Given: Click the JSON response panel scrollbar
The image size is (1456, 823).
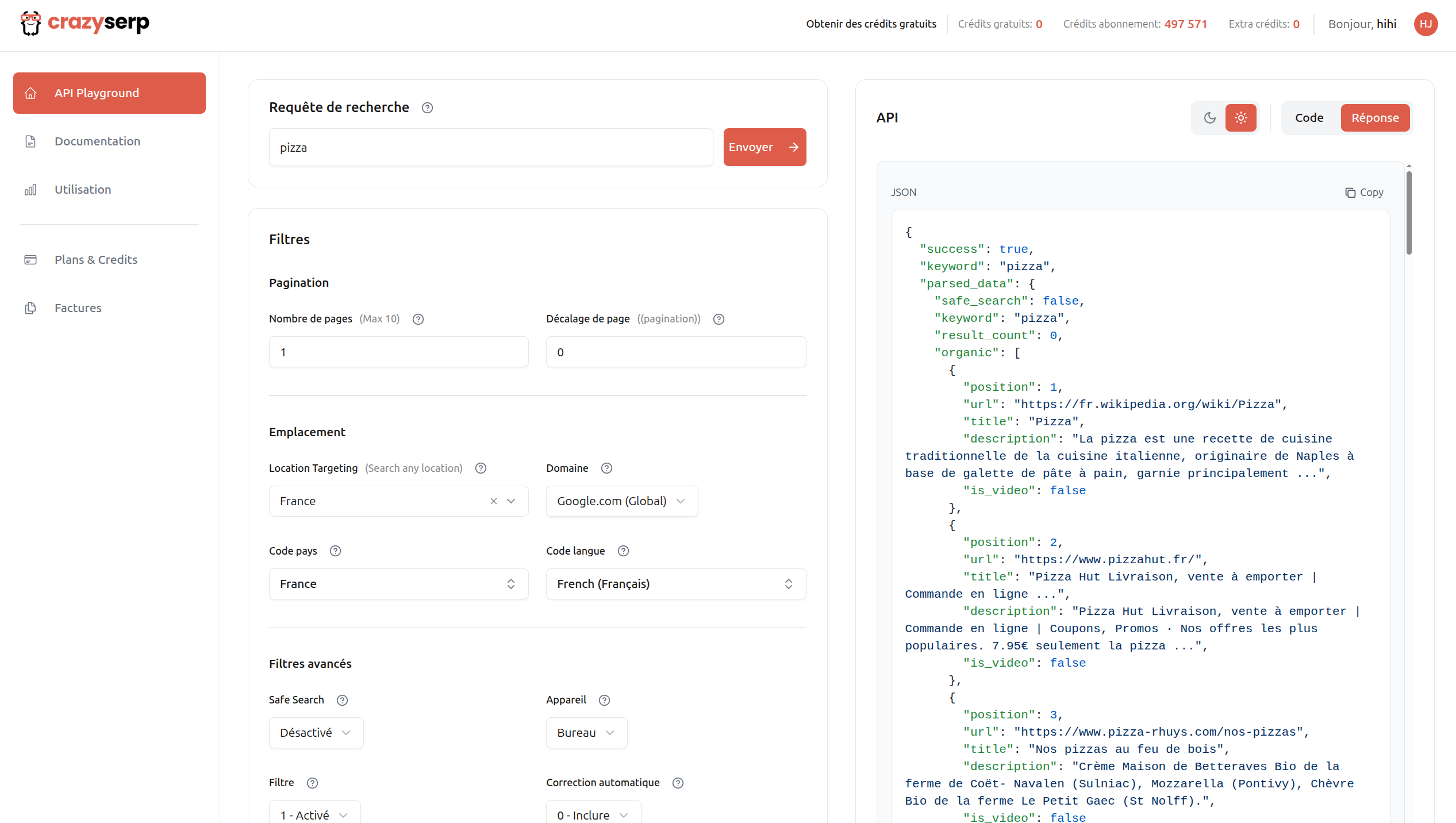Looking at the screenshot, I should (x=1409, y=213).
